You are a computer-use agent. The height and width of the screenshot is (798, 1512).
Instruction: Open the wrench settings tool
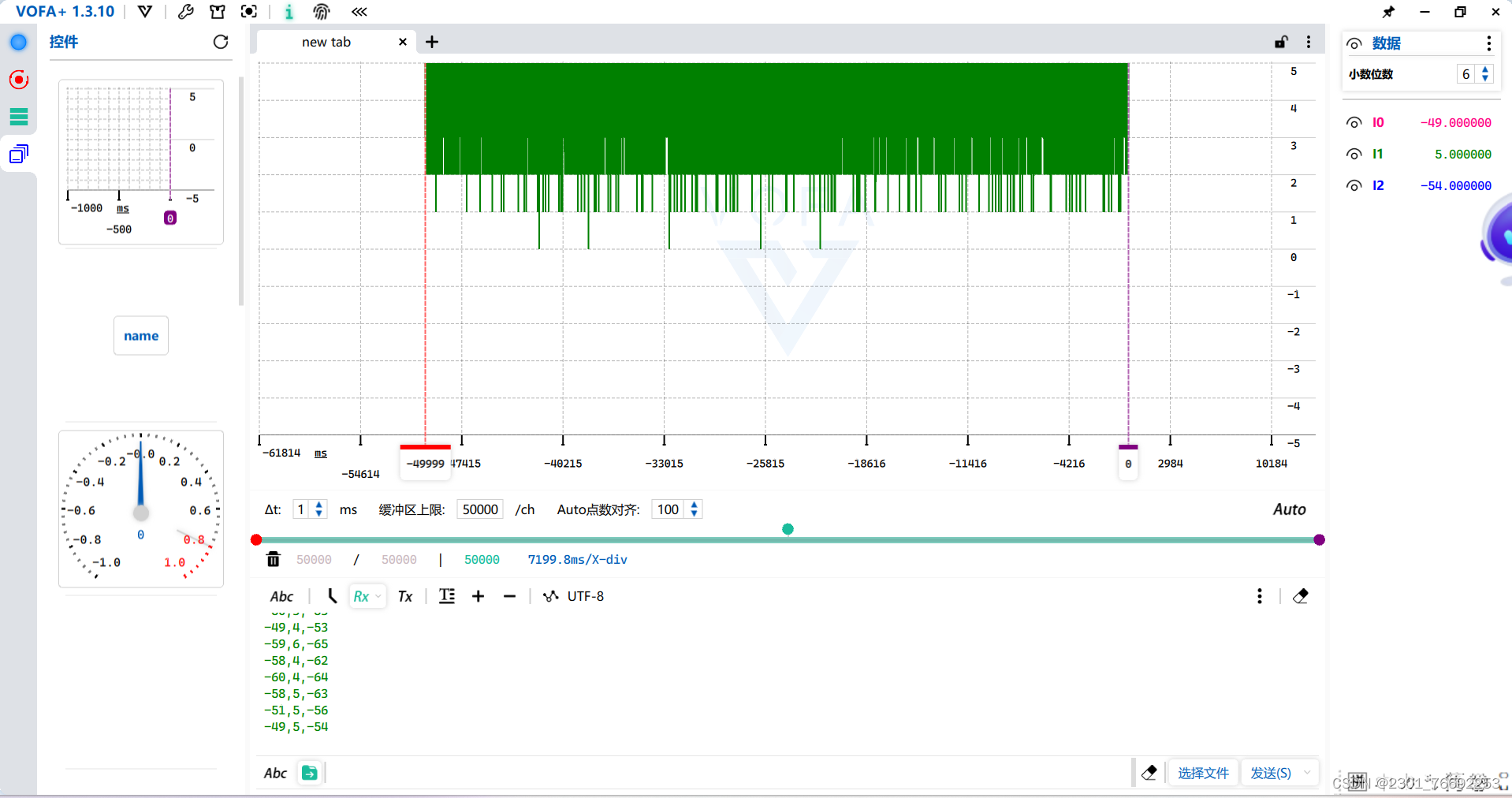[x=186, y=12]
